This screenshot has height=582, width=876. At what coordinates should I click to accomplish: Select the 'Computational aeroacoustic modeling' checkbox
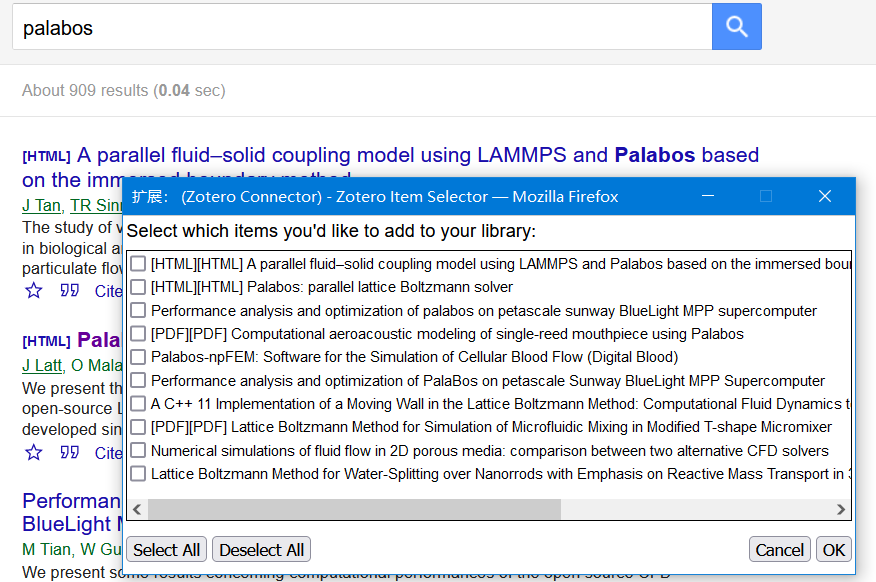tap(138, 334)
